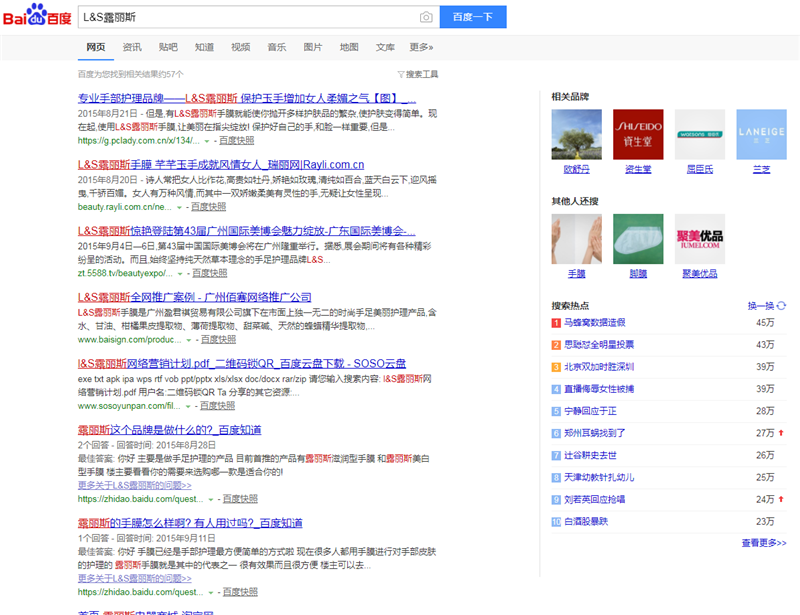Open 百度快照 for the rayli result
Image resolution: width=800 pixels, height=615 pixels.
(x=209, y=207)
